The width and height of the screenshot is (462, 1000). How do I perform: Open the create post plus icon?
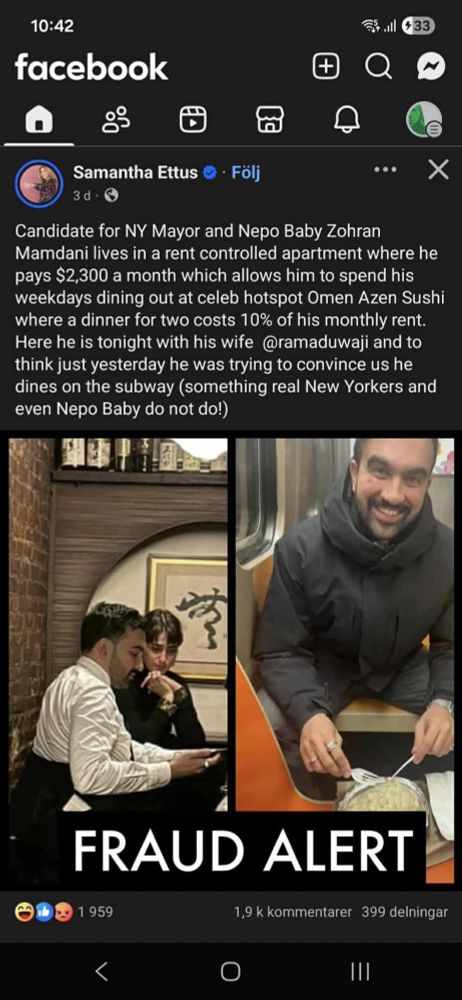coord(325,67)
